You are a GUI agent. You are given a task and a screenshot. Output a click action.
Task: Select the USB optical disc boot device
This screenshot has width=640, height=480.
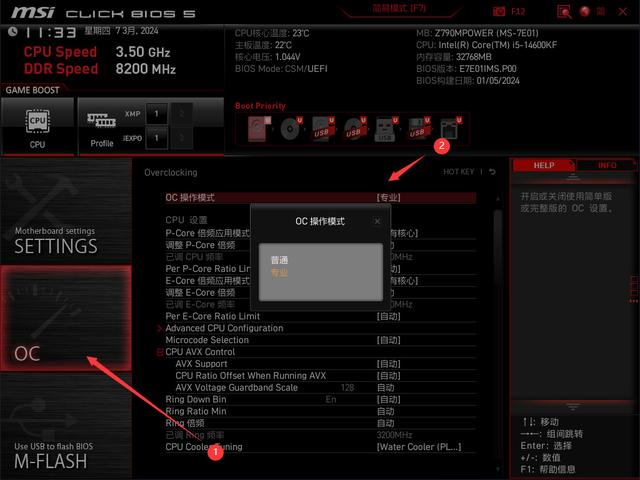(x=355, y=129)
